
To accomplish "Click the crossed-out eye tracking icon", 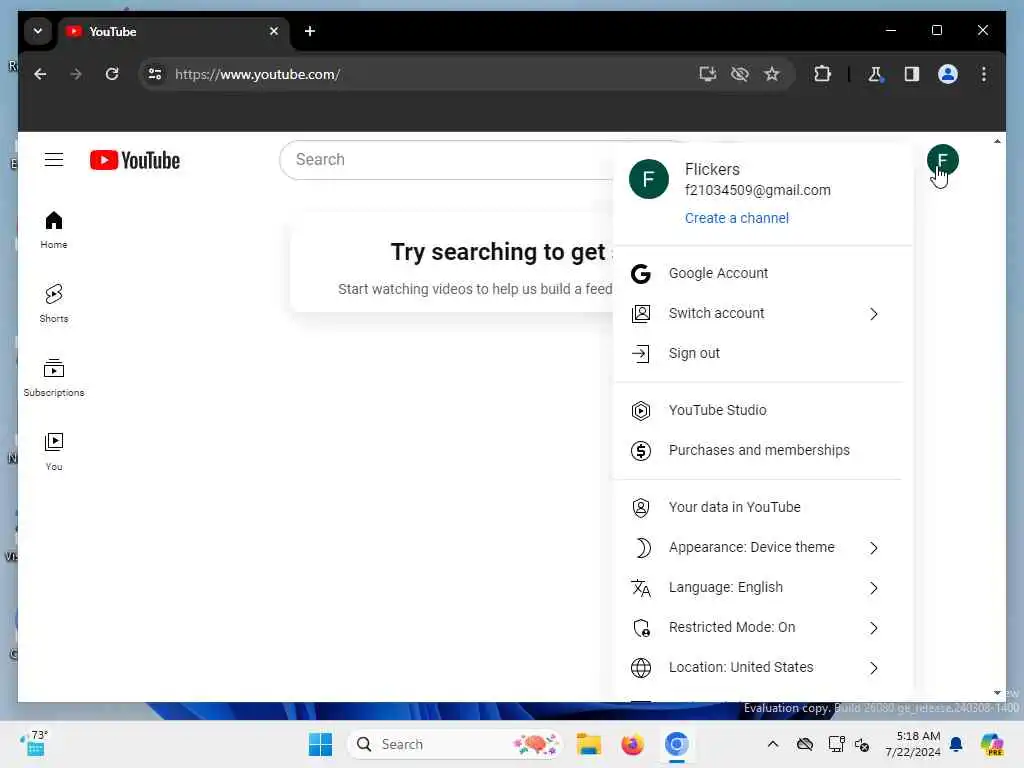I will [739, 74].
